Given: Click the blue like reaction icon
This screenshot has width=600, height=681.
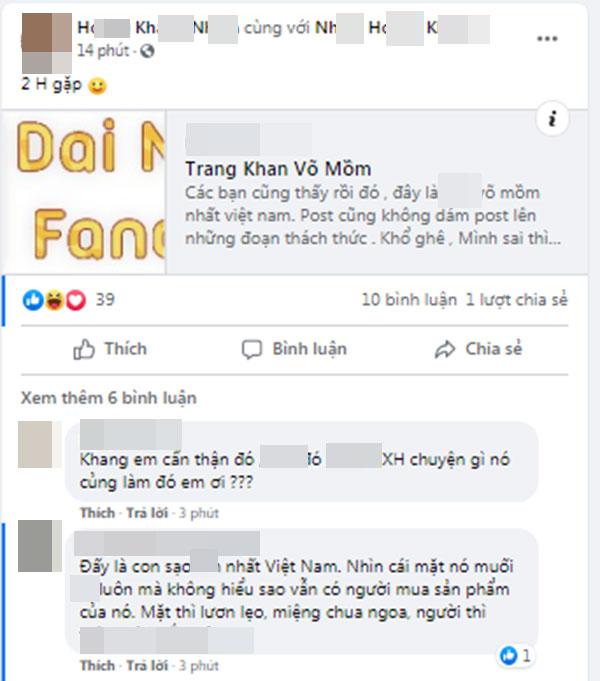Looking at the screenshot, I should pos(33,300).
